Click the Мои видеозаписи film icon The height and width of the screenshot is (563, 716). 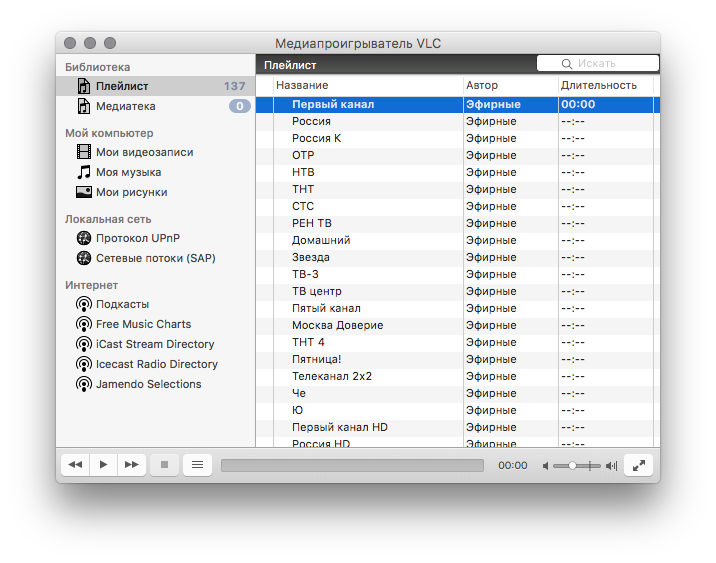[x=84, y=152]
